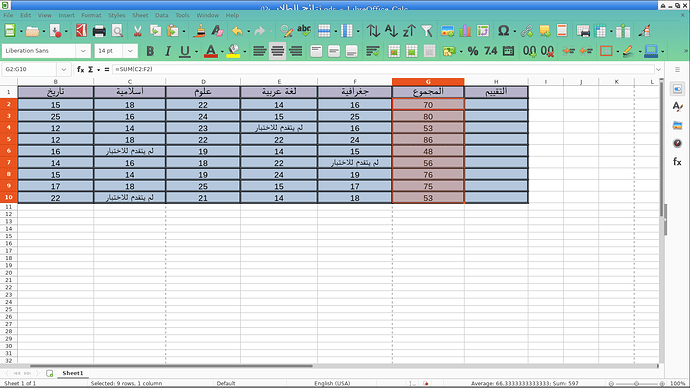The image size is (690, 388).
Task: Click the zoom slider handle
Action: 636,384
